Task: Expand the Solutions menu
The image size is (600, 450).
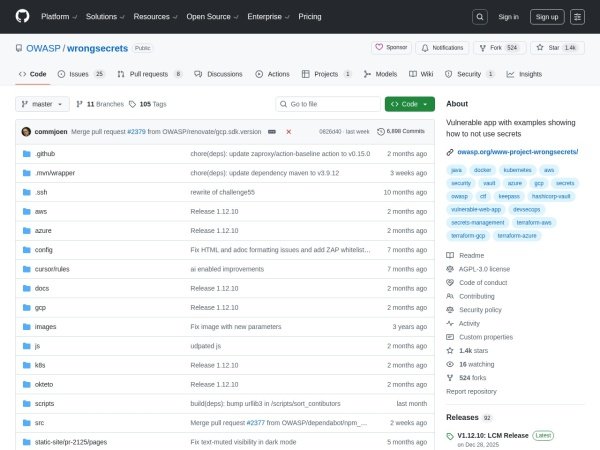Action: pyautogui.click(x=105, y=16)
